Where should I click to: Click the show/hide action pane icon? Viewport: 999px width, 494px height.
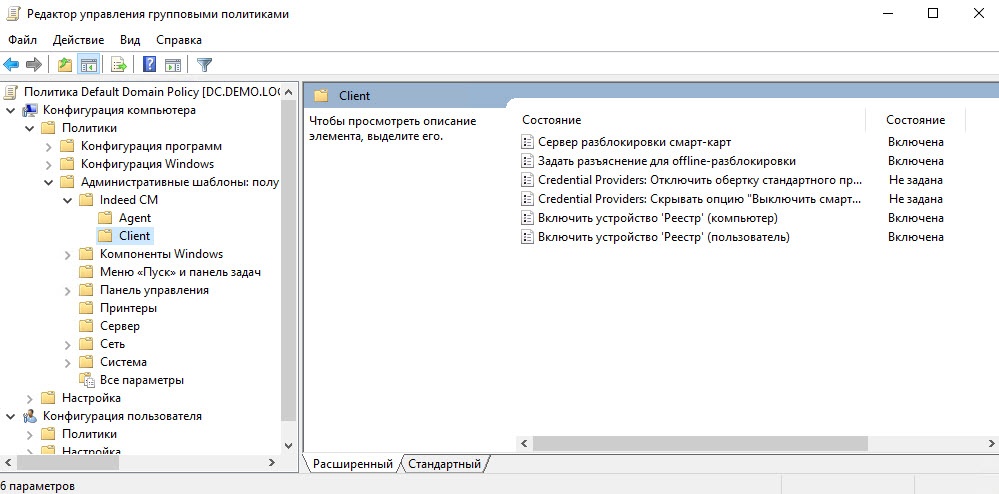point(172,65)
